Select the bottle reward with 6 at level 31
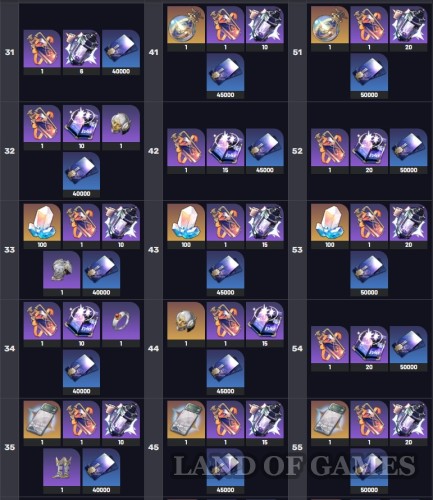 pos(82,52)
